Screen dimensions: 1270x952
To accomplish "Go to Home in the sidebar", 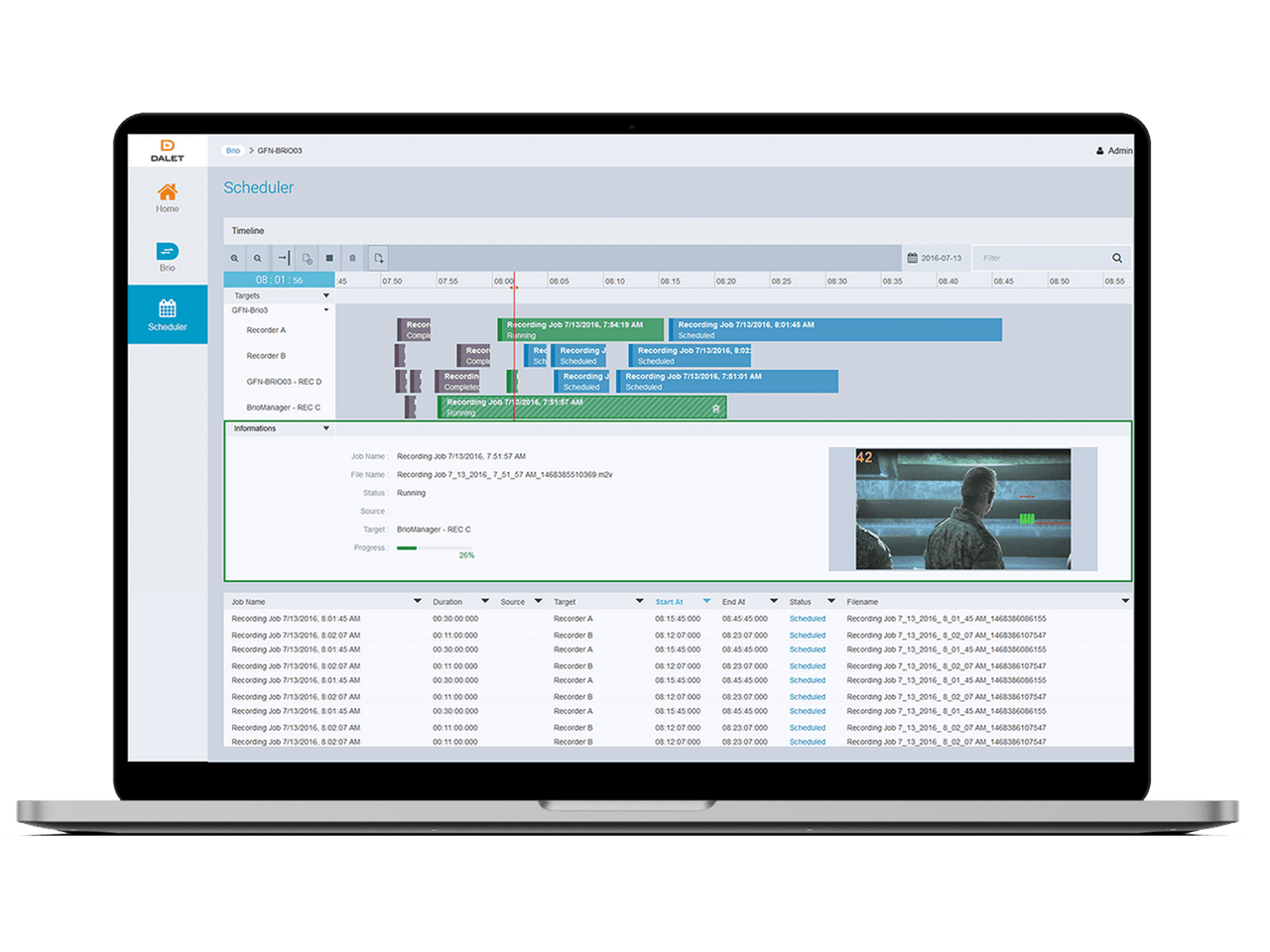I will point(167,197).
